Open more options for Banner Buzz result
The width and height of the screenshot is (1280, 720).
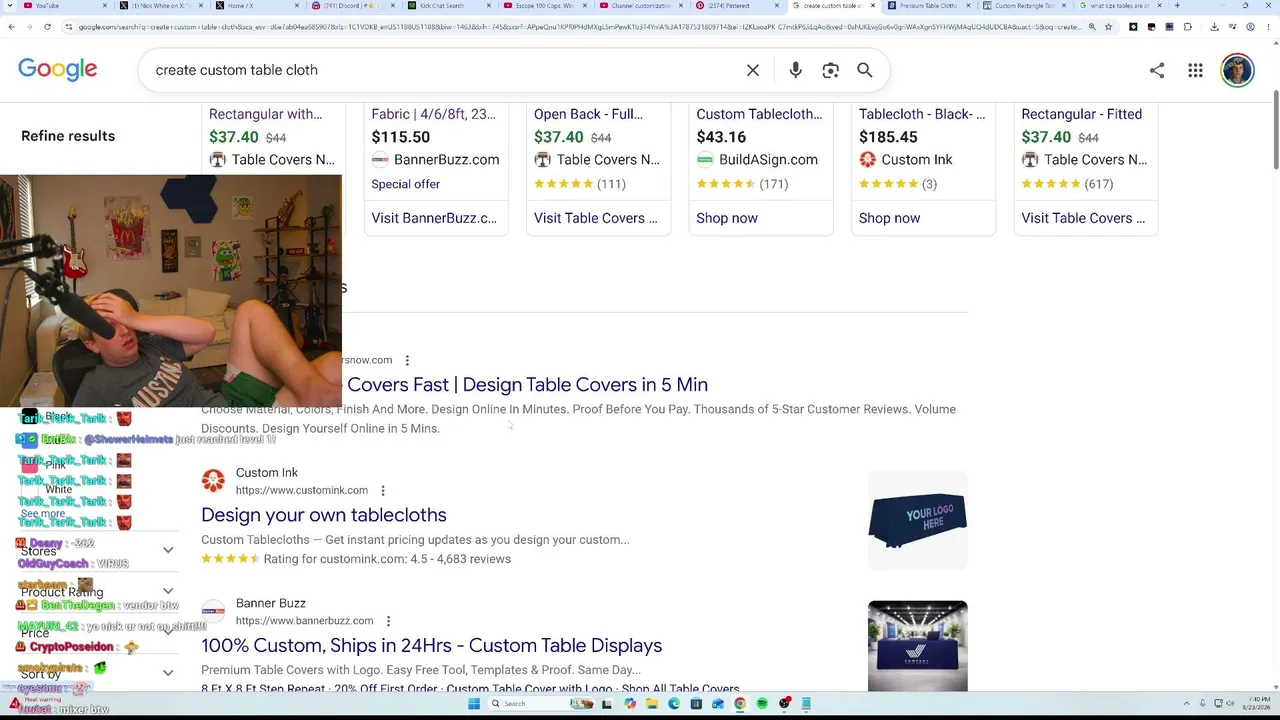pyautogui.click(x=388, y=621)
